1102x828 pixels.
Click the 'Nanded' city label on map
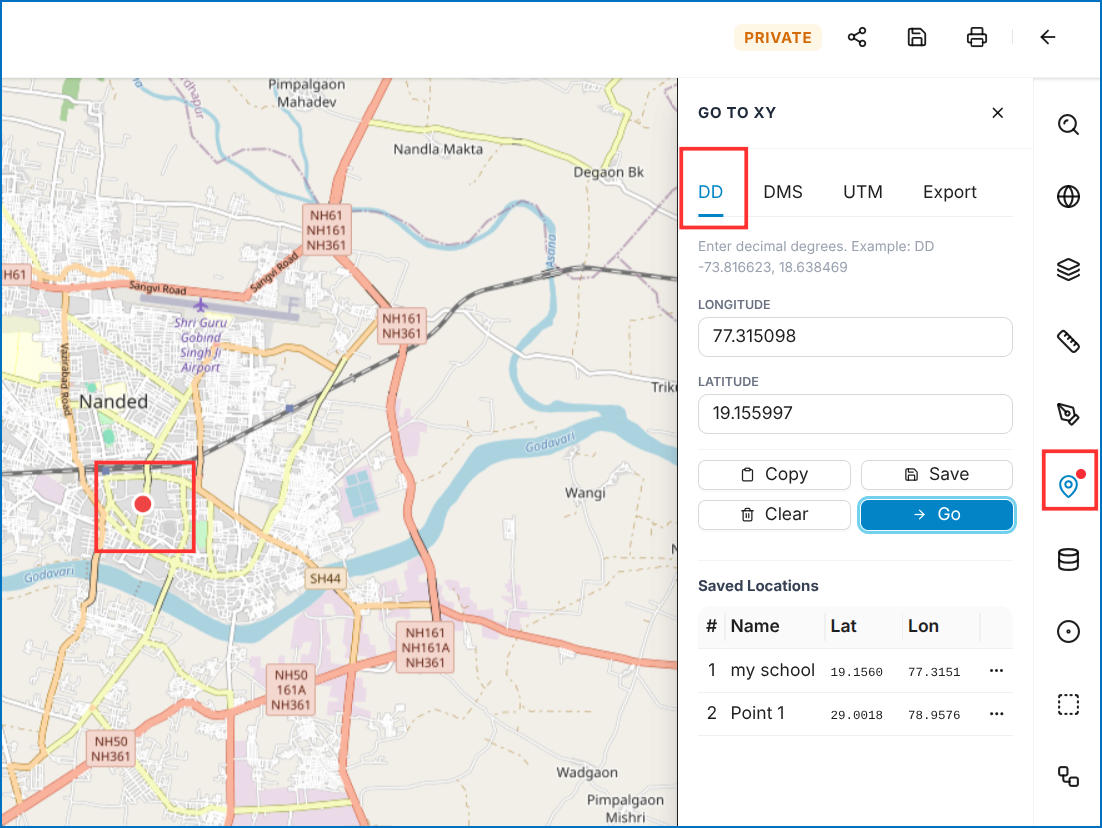coord(113,401)
